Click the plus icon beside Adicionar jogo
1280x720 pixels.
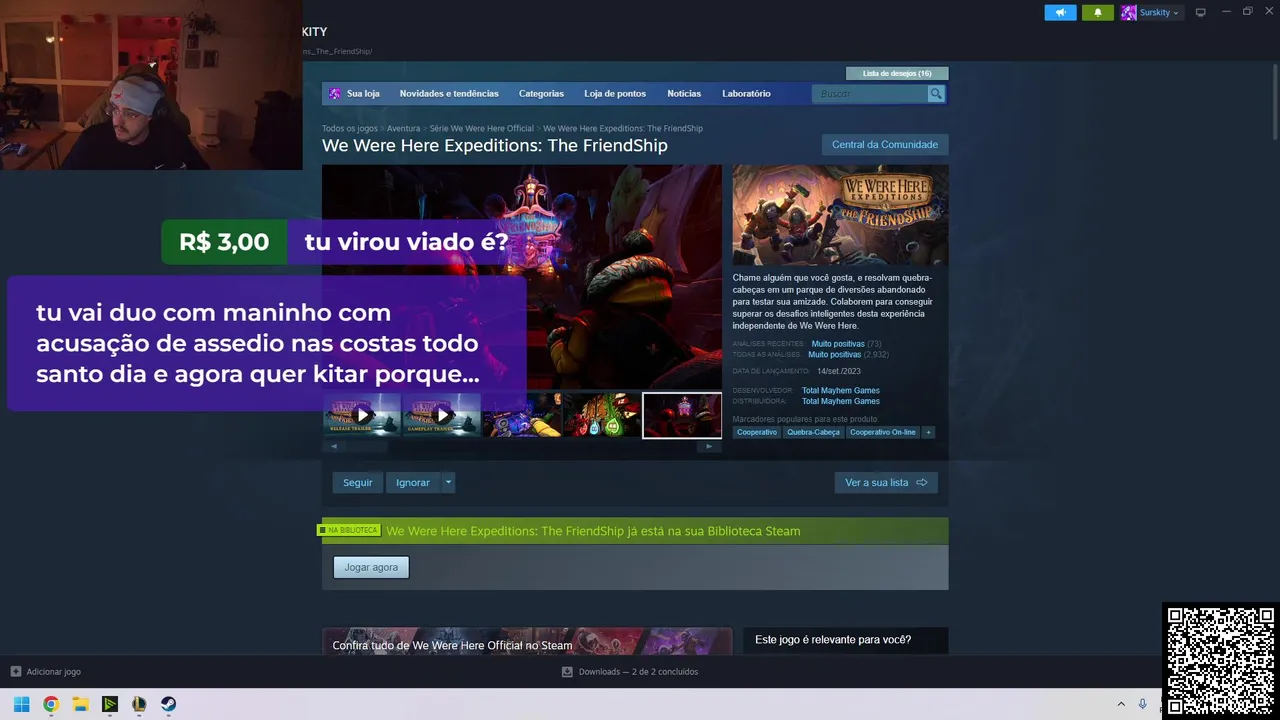pyautogui.click(x=15, y=672)
